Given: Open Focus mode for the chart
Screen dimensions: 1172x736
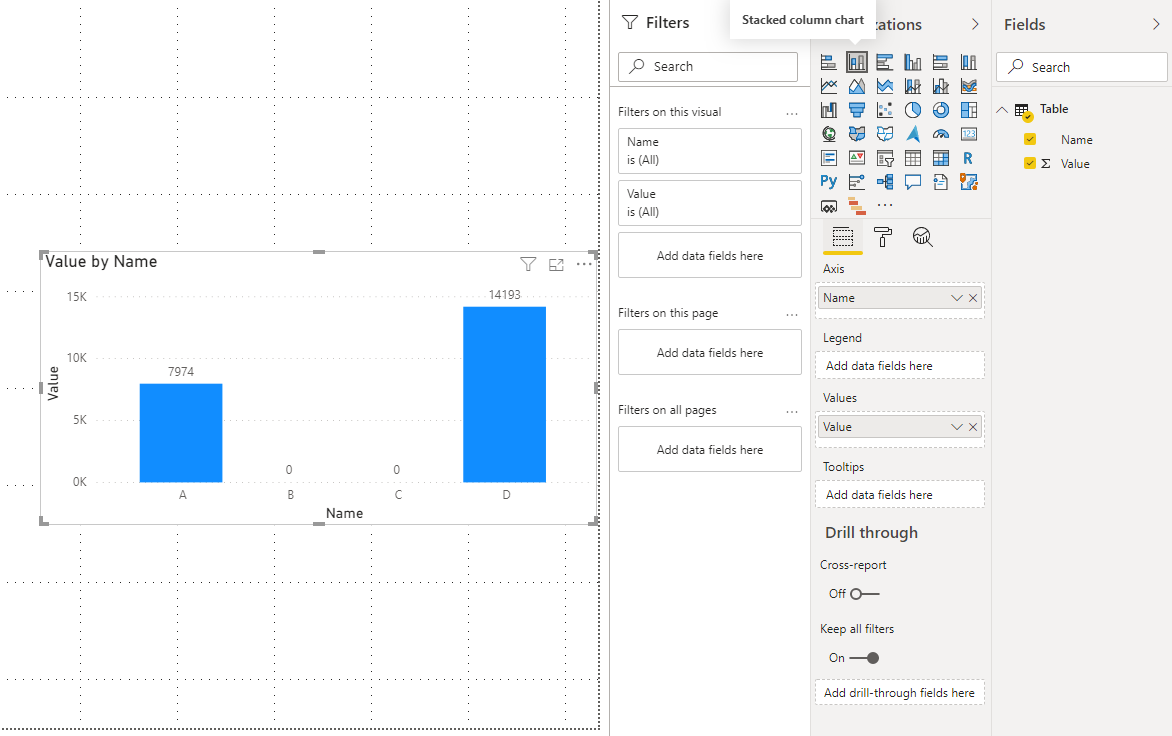Looking at the screenshot, I should click(556, 264).
